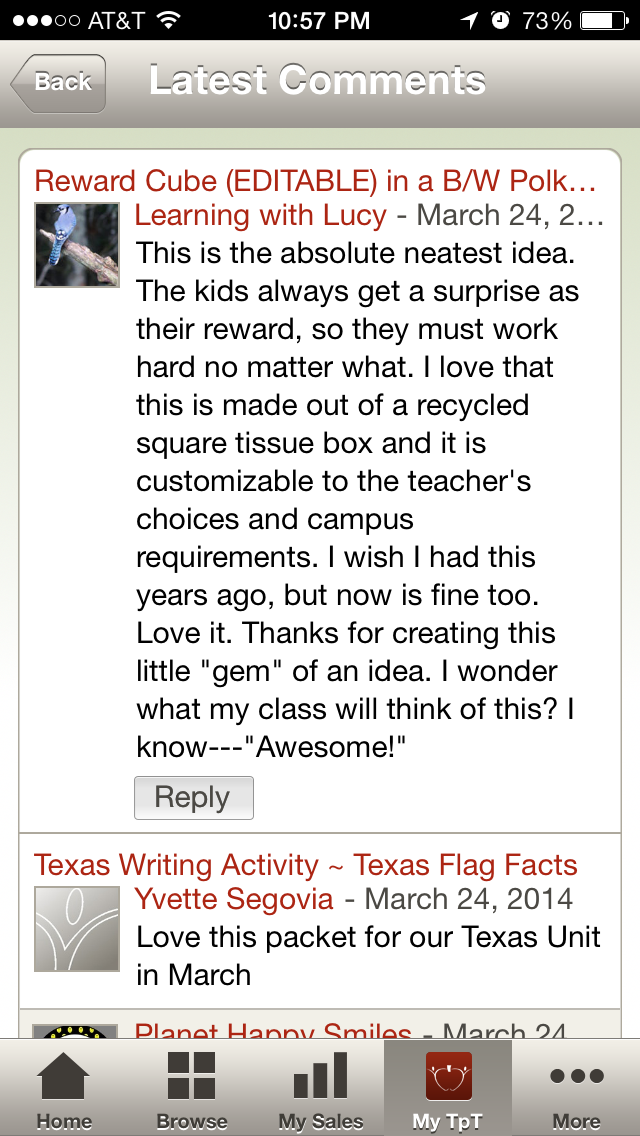
Task: Select the My TpT apple icon
Action: pos(448,1078)
